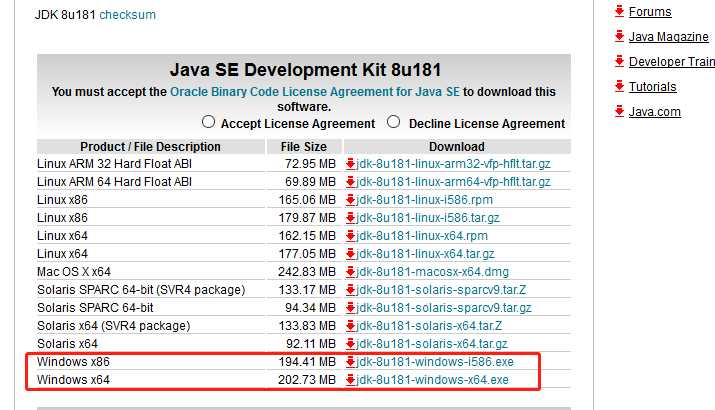Click the red arrow icon next to Tutorials
Screen dimensions: 715x410
point(619,87)
